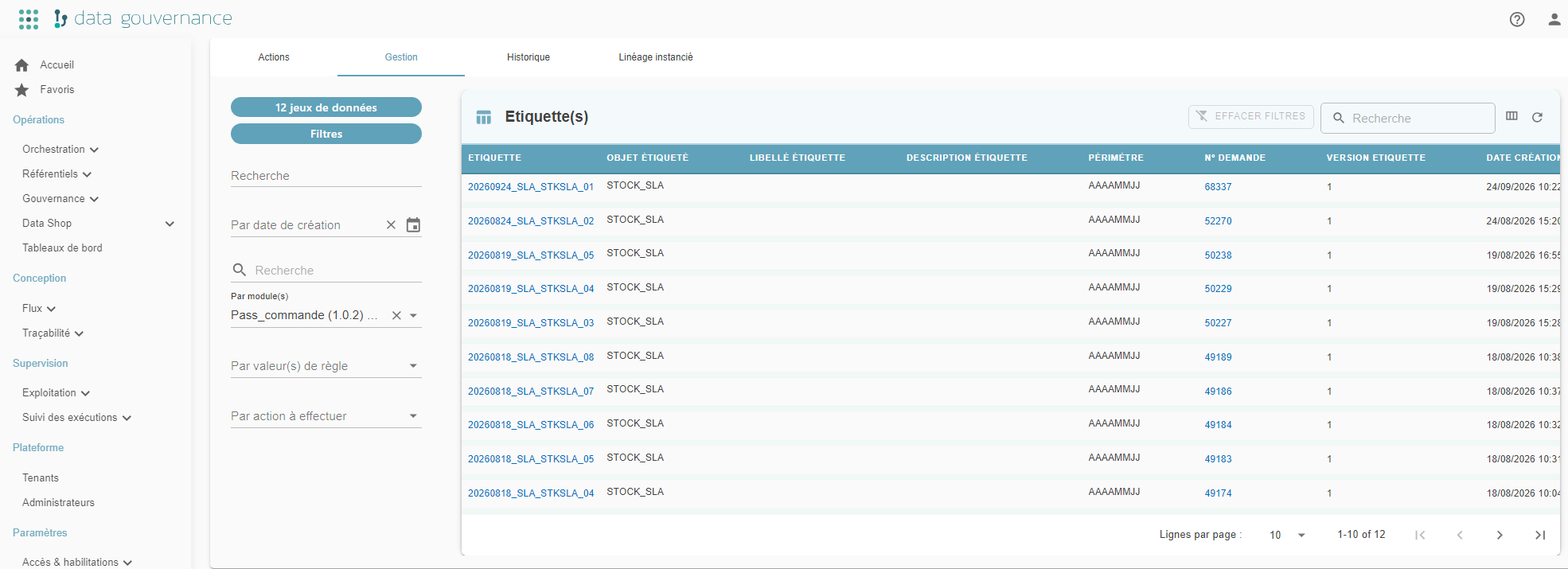Open the Par module(s) dropdown

tap(413, 316)
